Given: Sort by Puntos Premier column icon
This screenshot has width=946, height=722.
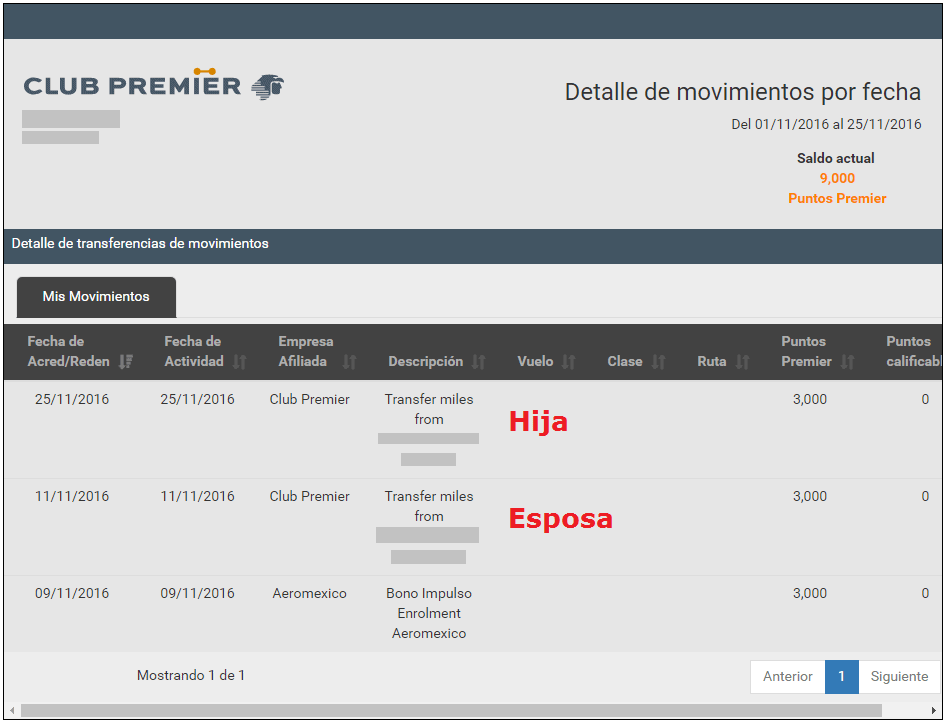Looking at the screenshot, I should pyautogui.click(x=848, y=361).
